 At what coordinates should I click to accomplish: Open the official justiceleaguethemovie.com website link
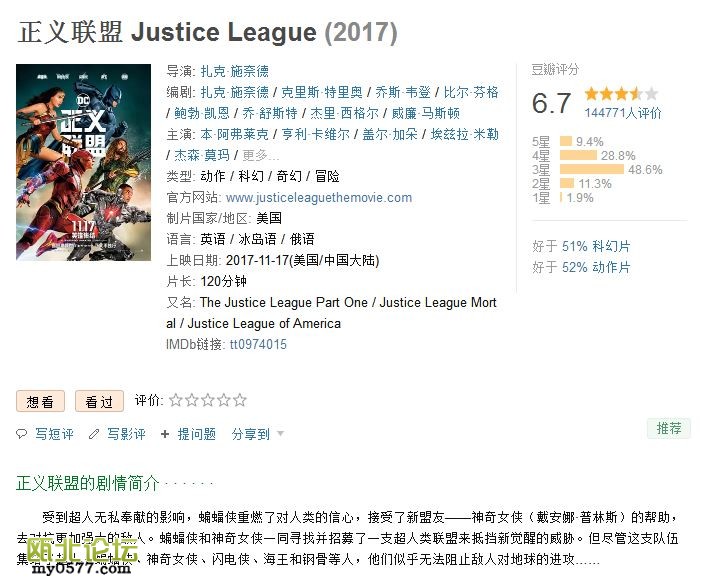pyautogui.click(x=319, y=197)
